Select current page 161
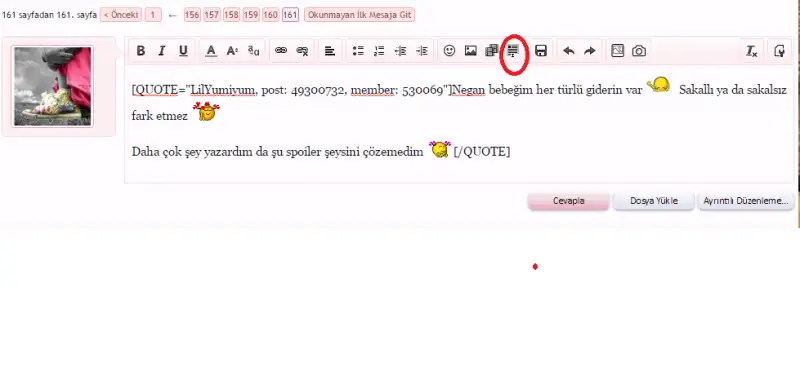 point(290,15)
